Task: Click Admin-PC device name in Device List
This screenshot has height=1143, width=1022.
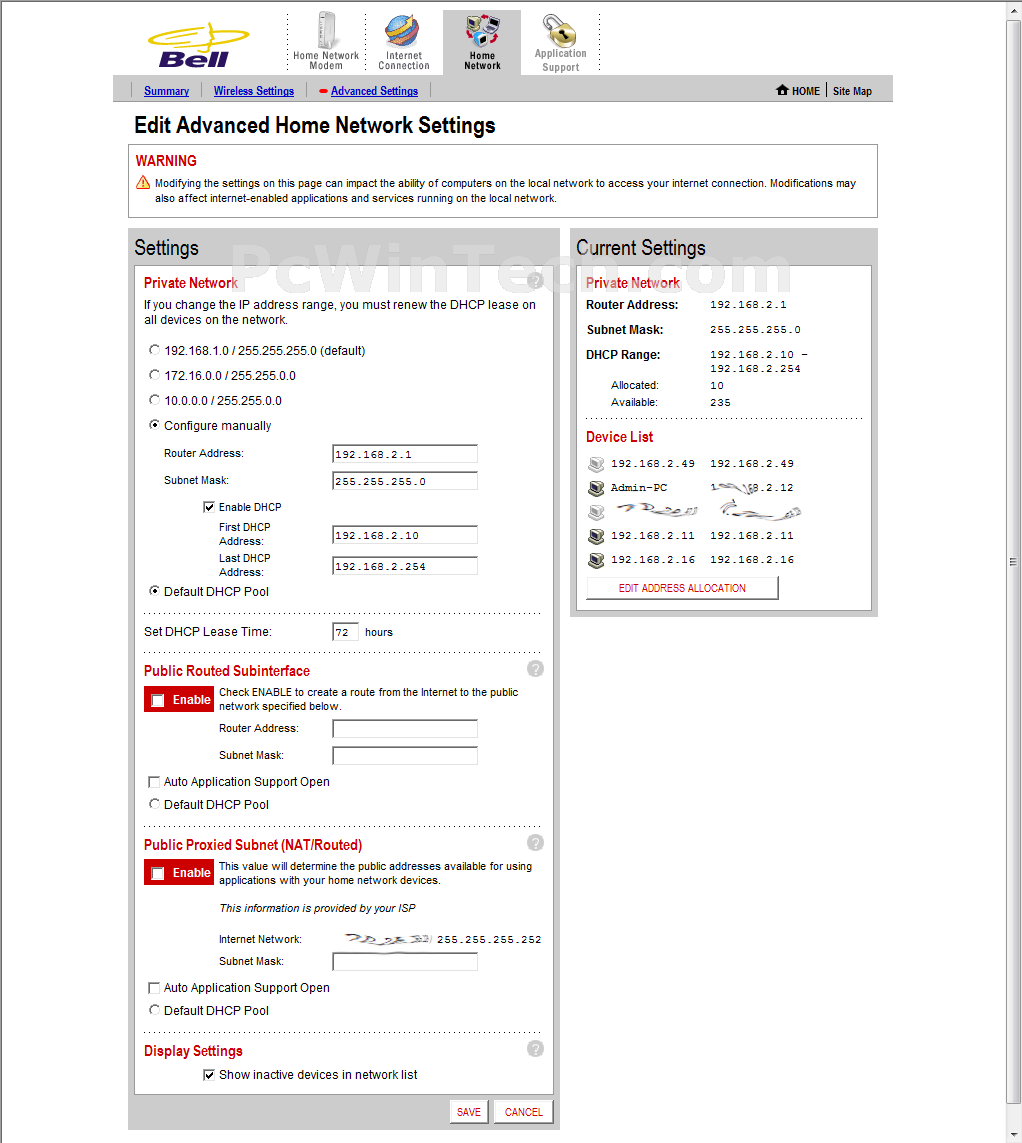Action: point(639,488)
